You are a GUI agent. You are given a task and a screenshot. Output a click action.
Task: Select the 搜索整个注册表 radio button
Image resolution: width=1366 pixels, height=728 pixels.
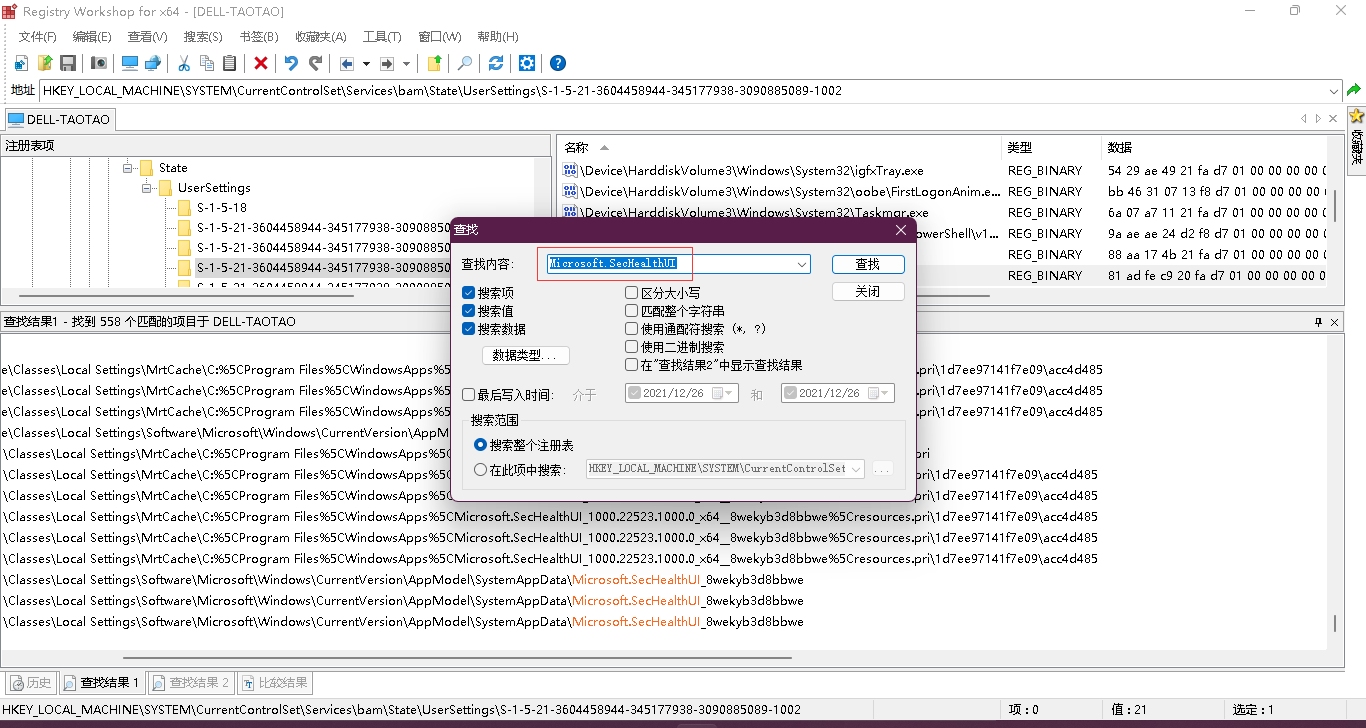click(x=481, y=445)
